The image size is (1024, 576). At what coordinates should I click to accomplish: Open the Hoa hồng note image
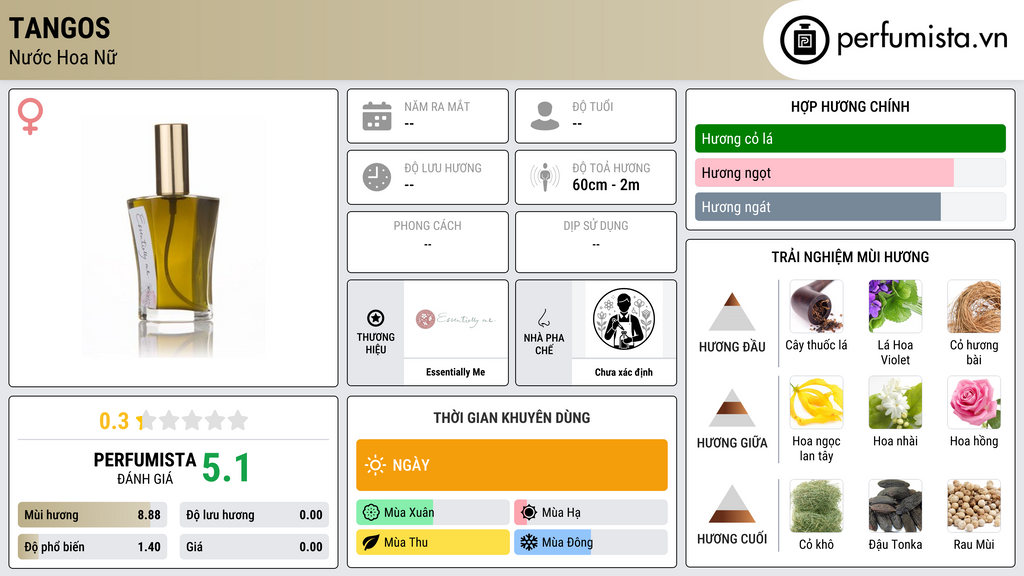(974, 402)
